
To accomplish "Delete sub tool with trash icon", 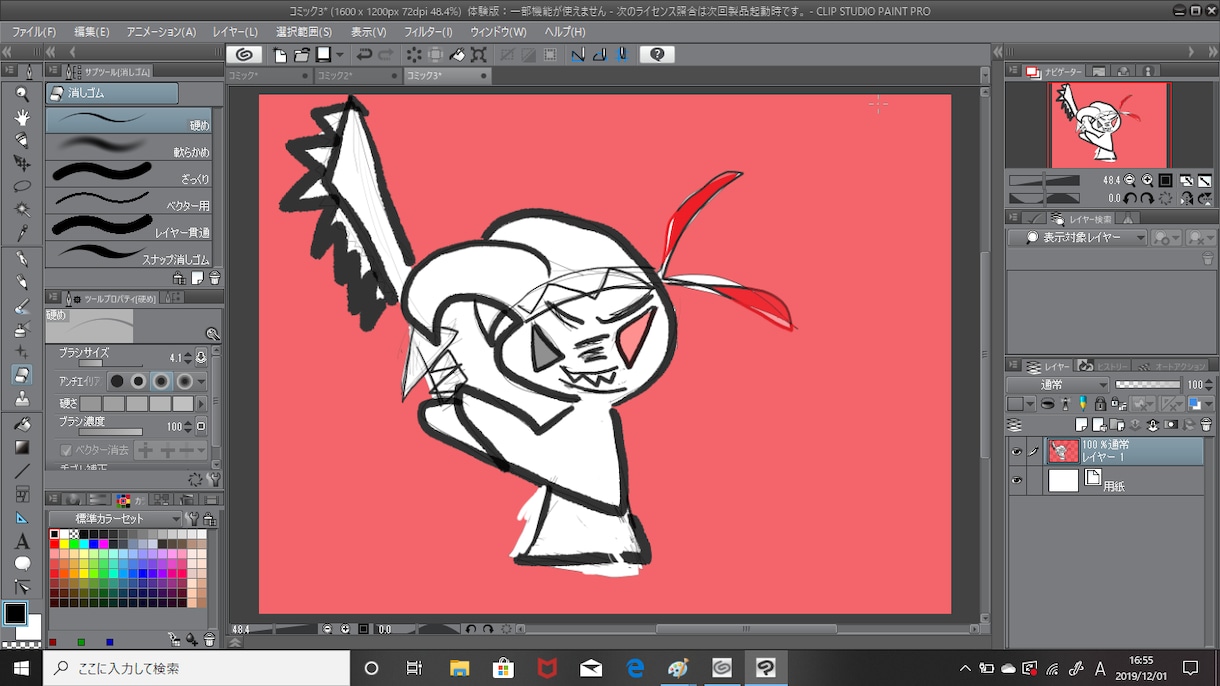I will (x=215, y=279).
